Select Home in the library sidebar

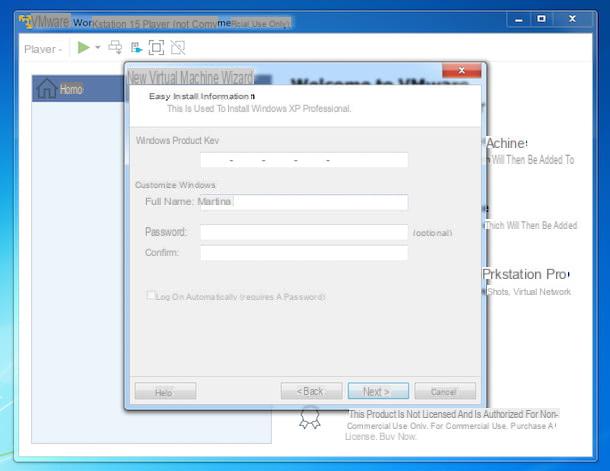(78, 89)
